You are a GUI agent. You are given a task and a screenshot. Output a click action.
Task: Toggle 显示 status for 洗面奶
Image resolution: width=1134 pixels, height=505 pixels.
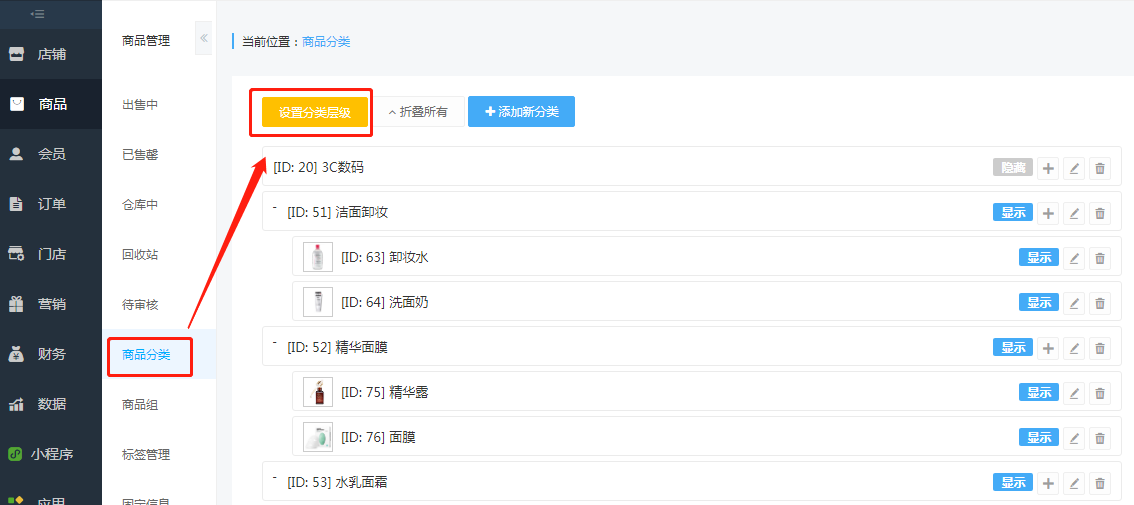1039,302
